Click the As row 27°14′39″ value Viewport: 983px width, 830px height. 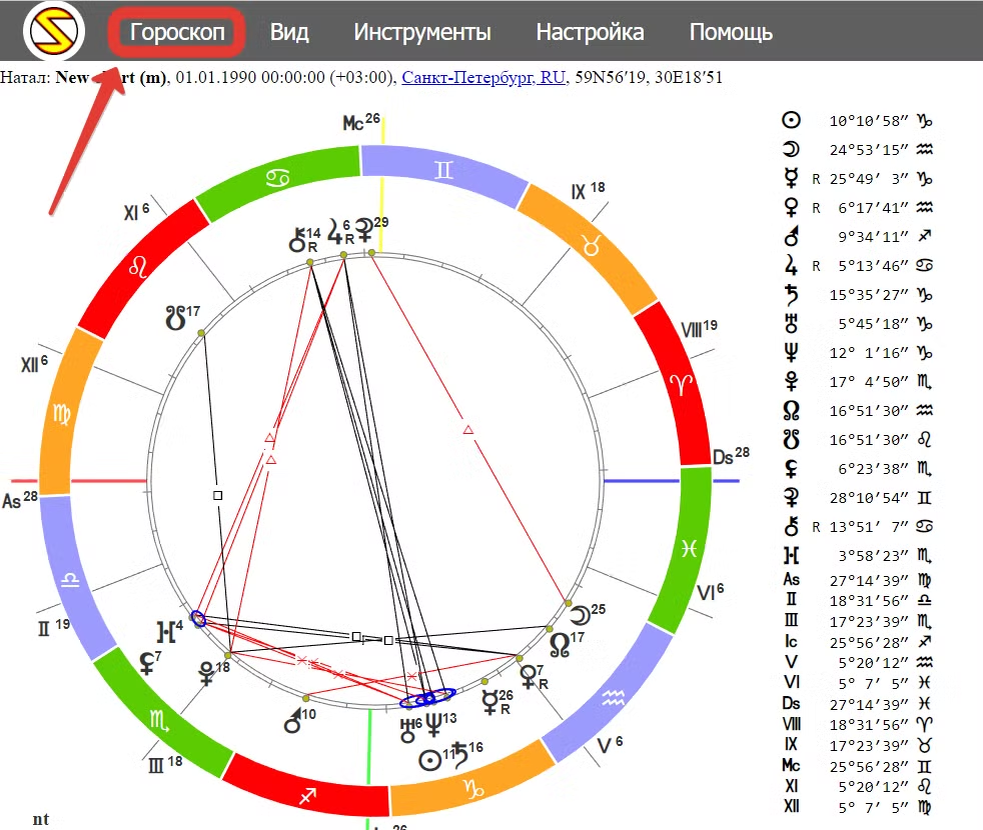click(x=869, y=580)
